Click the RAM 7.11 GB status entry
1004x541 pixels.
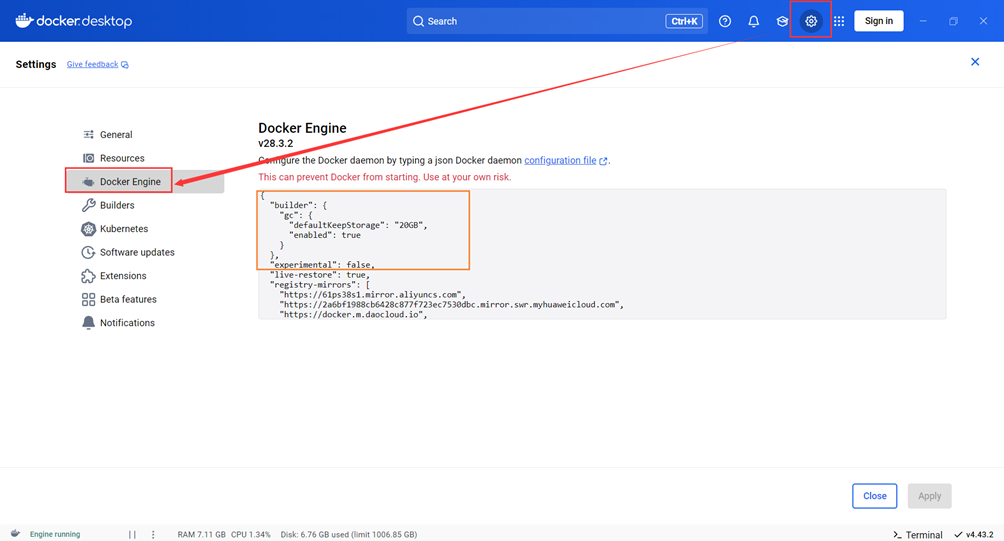point(201,534)
